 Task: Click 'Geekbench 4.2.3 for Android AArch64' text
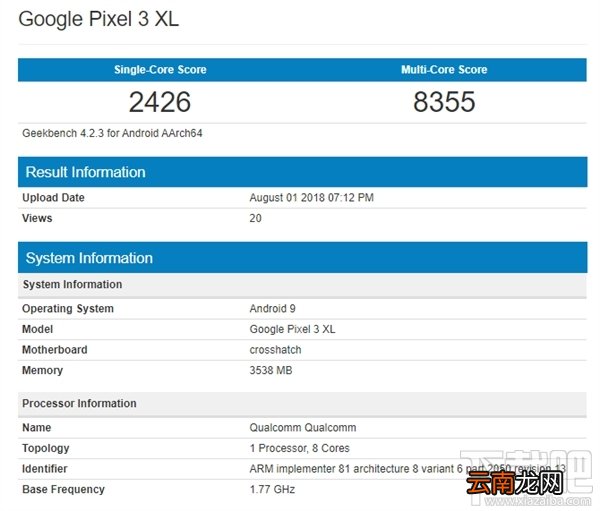112,133
